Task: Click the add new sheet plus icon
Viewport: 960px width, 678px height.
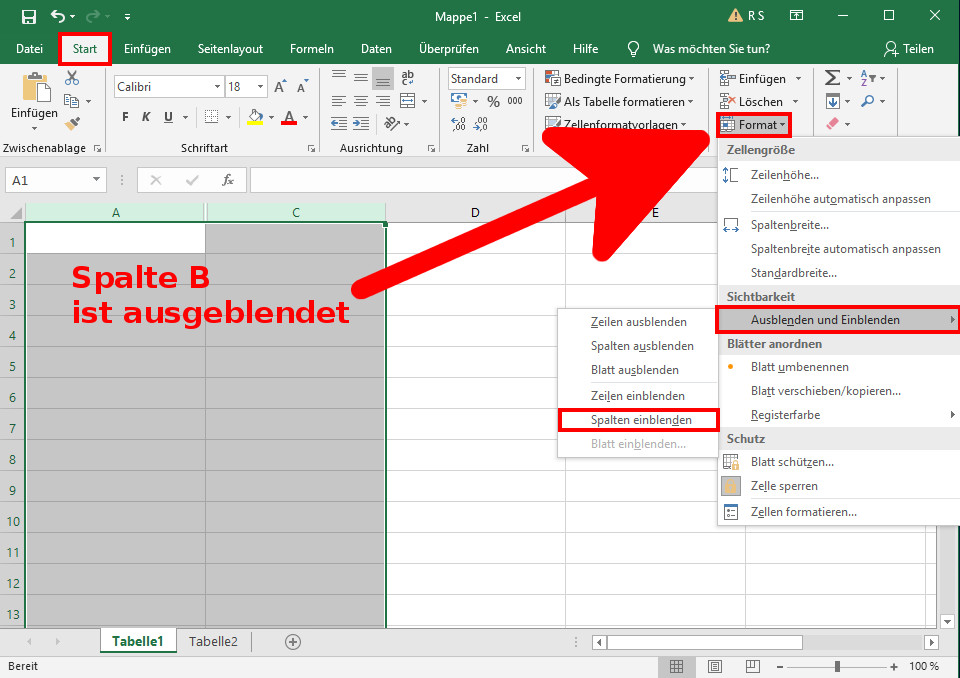Action: (293, 642)
